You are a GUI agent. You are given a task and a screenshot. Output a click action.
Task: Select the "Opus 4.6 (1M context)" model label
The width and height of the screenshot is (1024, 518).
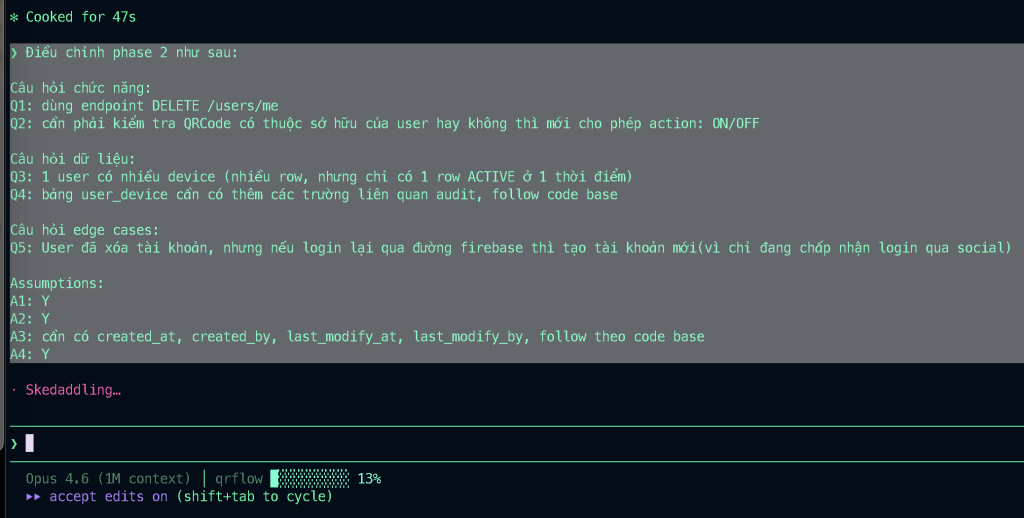coord(108,479)
